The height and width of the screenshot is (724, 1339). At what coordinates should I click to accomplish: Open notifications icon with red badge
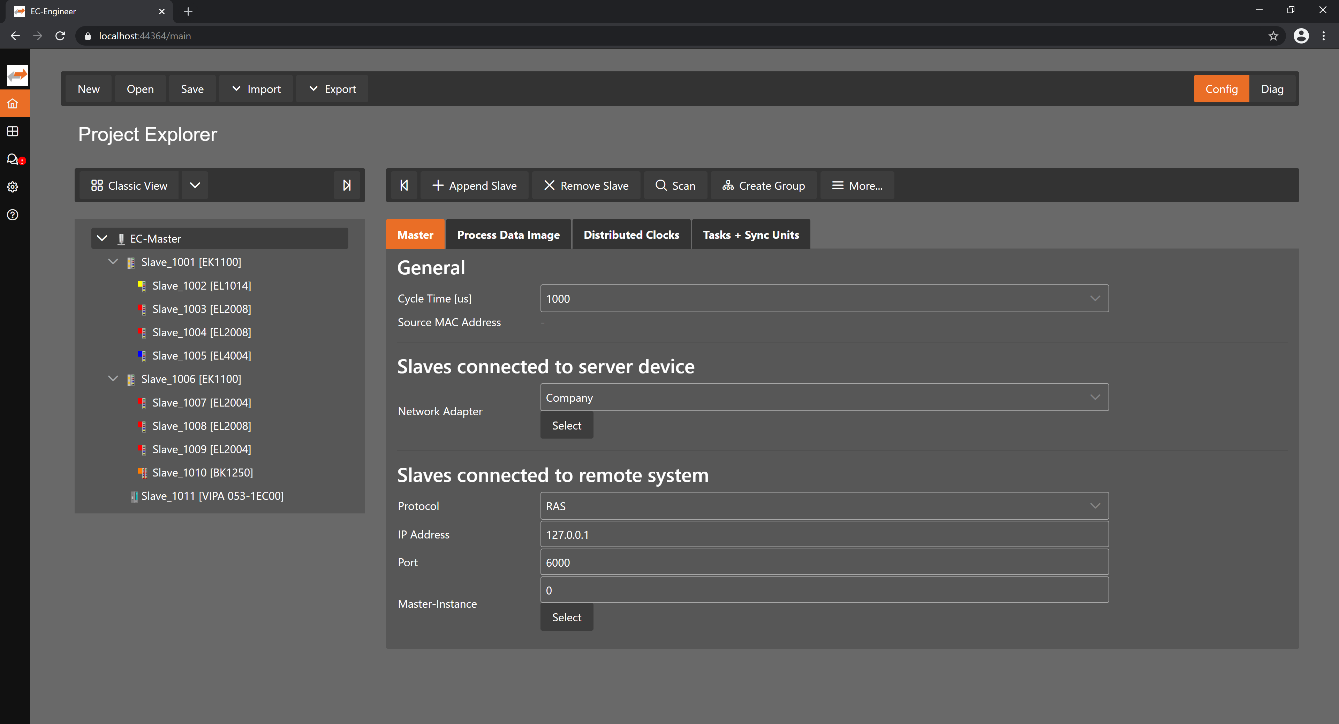13,159
